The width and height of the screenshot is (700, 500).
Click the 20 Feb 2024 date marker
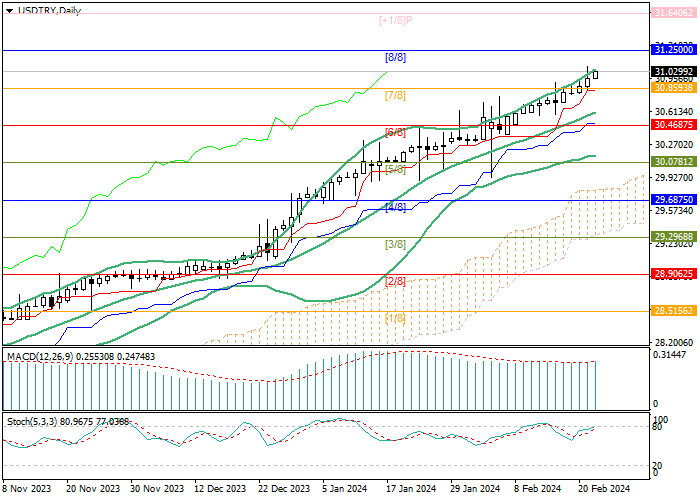pos(603,489)
